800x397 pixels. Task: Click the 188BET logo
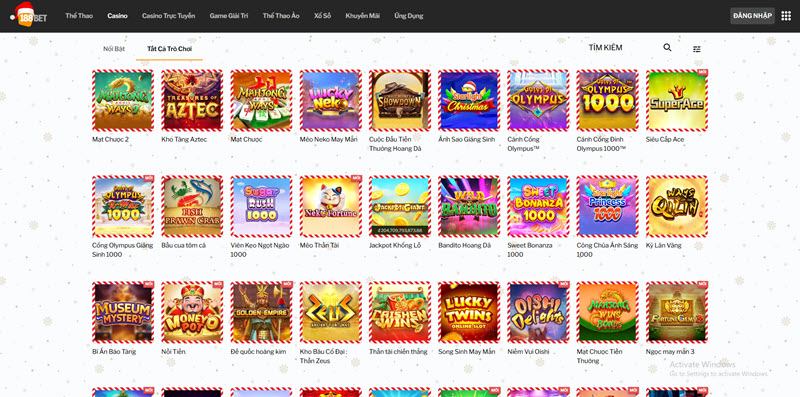click(28, 14)
